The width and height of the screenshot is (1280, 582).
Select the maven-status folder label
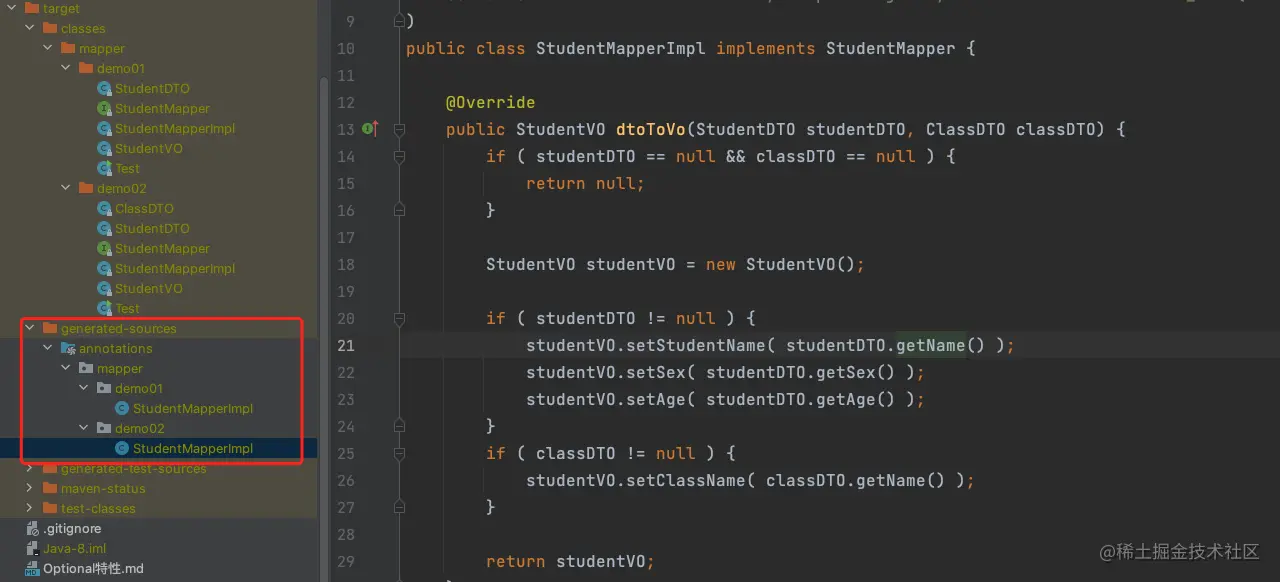click(x=103, y=488)
